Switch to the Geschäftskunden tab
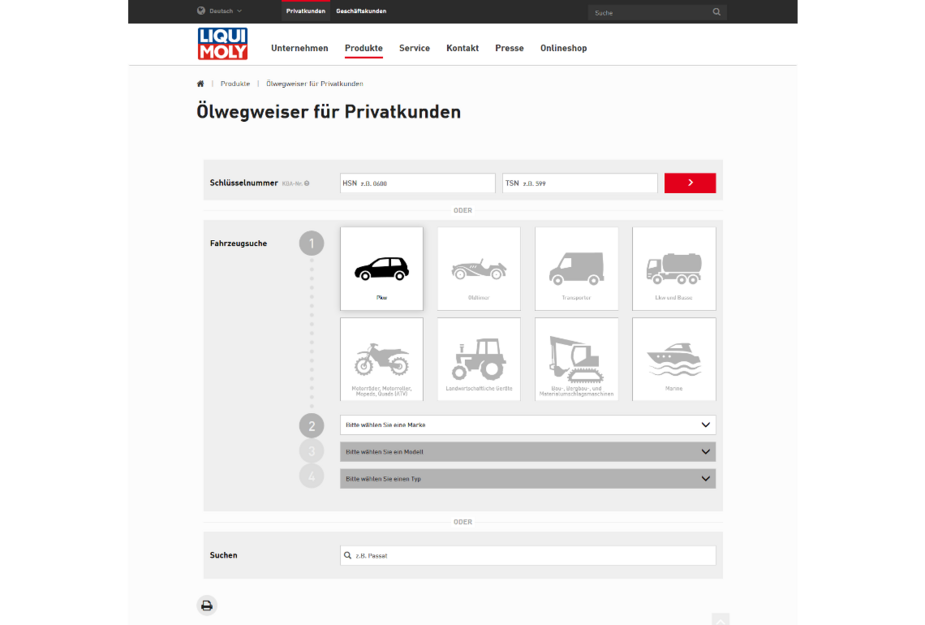Viewport: 925px width, 625px height. [x=361, y=11]
